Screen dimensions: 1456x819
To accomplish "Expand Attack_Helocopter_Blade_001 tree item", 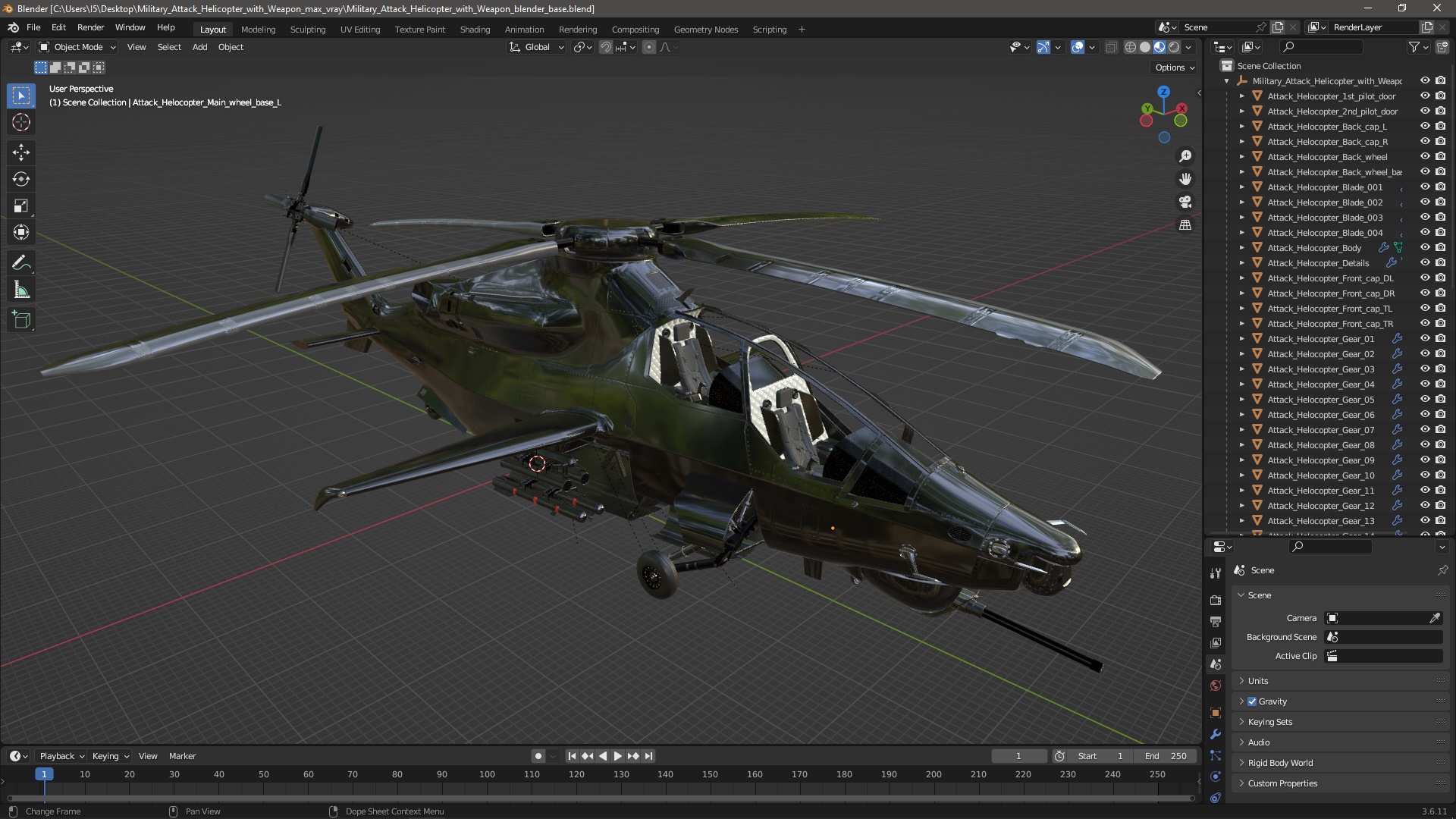I will tap(1242, 187).
